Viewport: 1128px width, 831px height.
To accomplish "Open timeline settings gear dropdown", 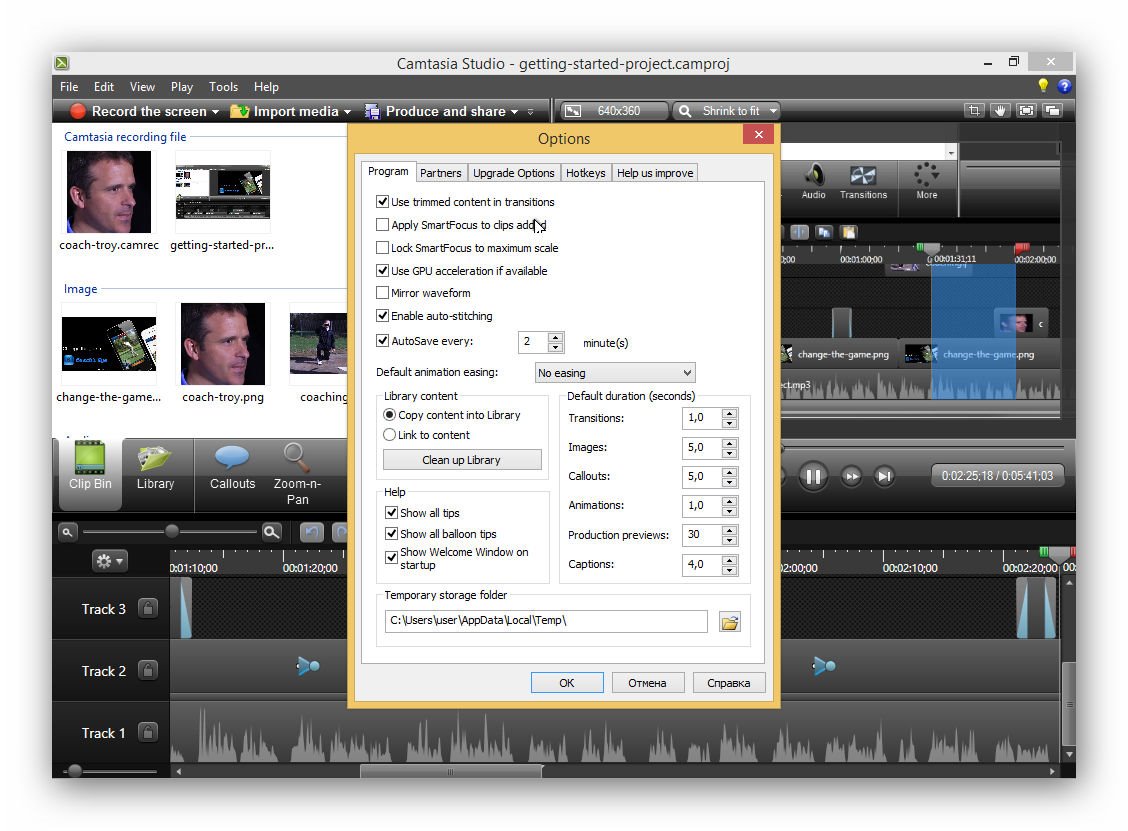I will pos(109,560).
